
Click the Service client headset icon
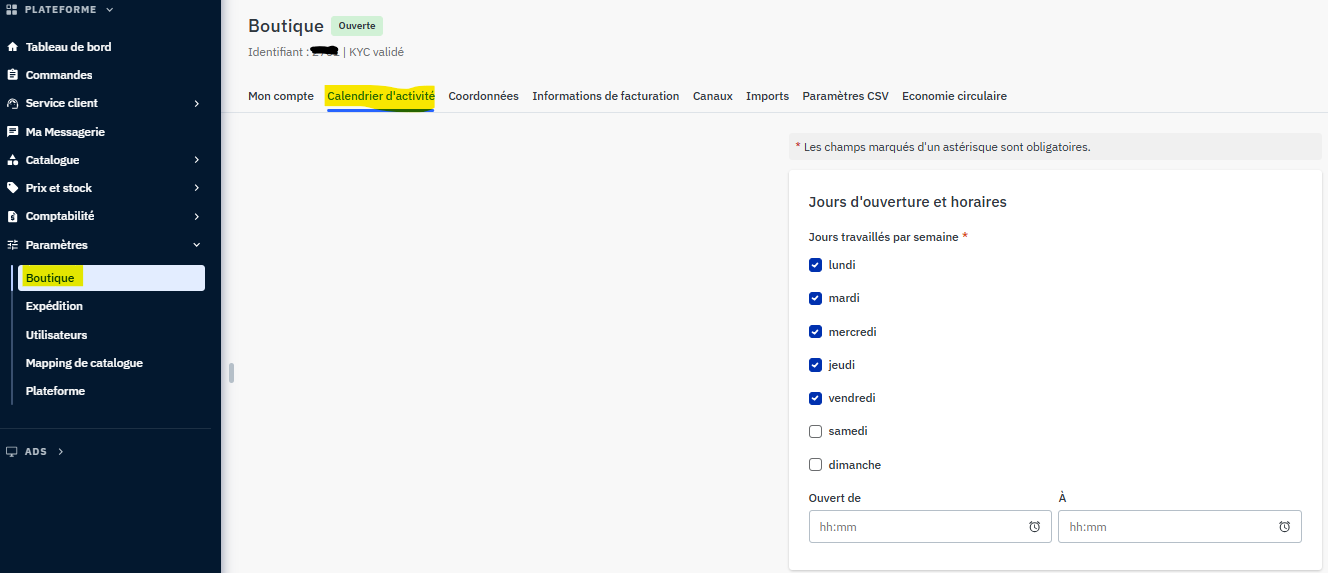click(x=12, y=103)
